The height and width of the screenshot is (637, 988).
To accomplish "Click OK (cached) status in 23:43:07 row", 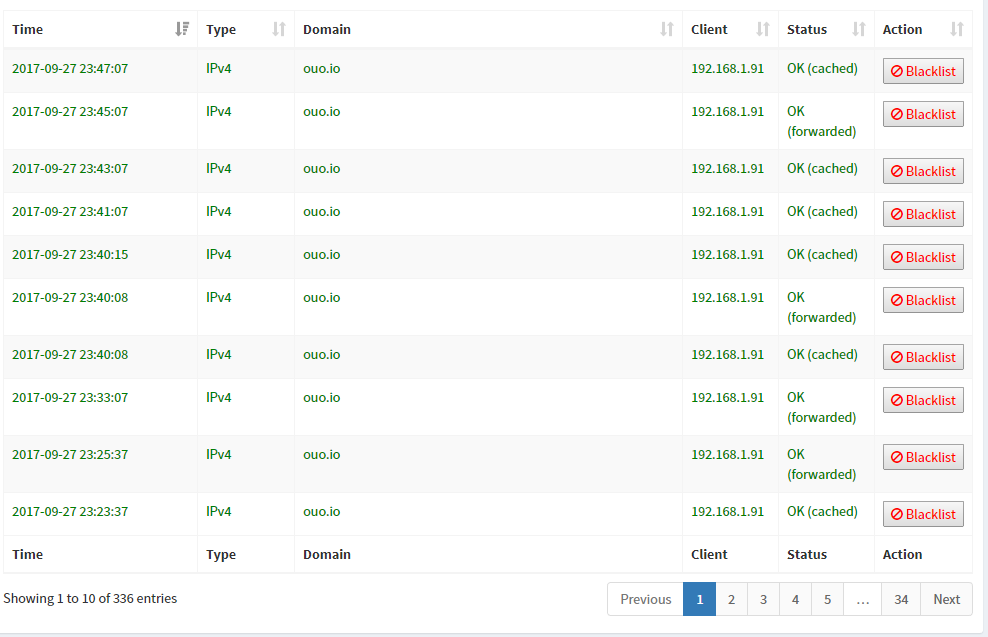I will [x=822, y=168].
